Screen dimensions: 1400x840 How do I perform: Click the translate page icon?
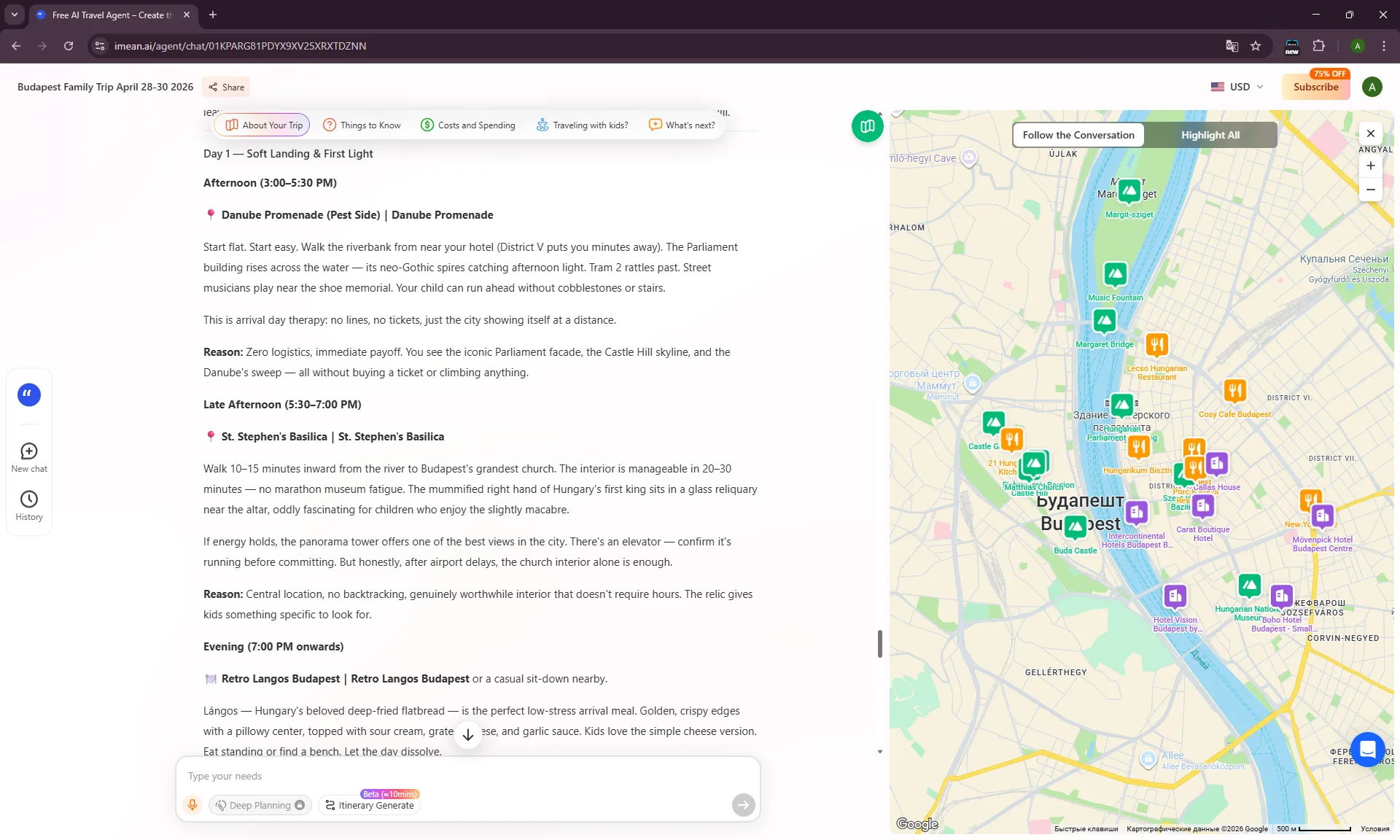(1232, 46)
